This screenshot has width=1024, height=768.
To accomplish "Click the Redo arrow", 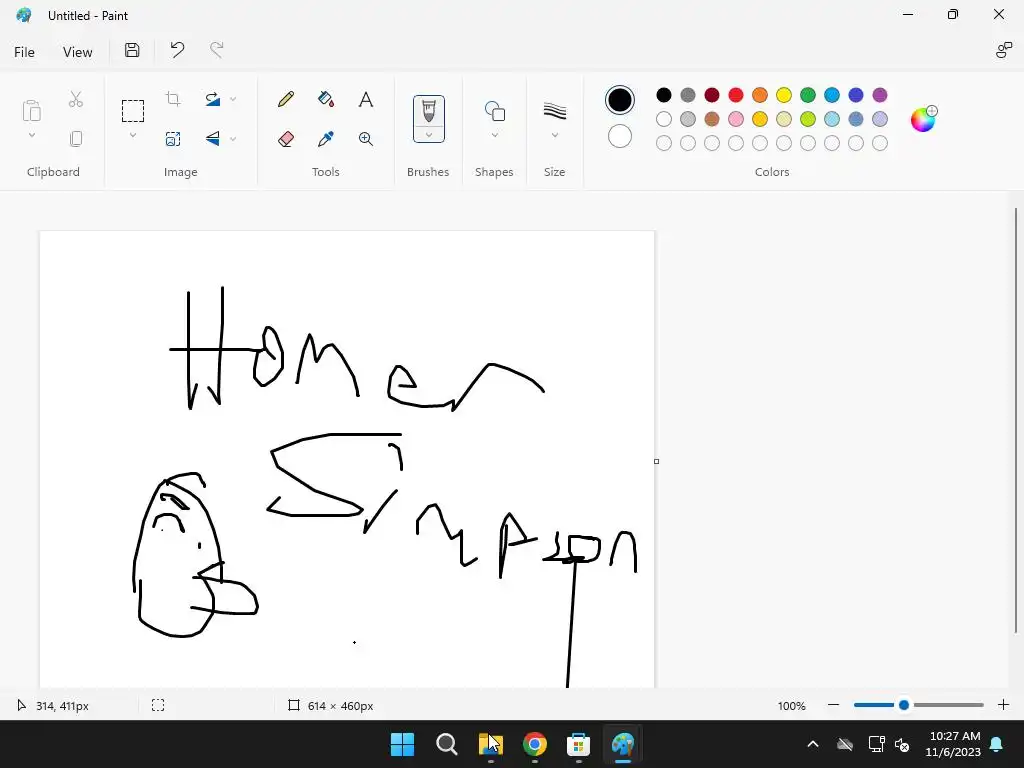I will click(x=216, y=50).
